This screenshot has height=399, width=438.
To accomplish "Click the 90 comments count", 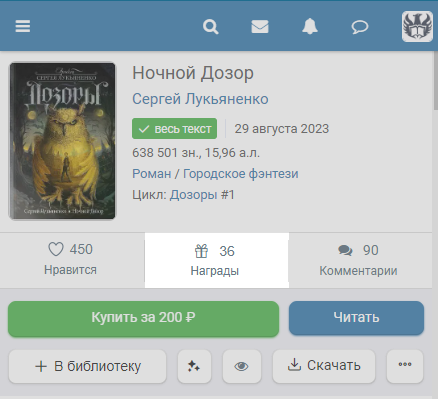I will [x=371, y=250].
